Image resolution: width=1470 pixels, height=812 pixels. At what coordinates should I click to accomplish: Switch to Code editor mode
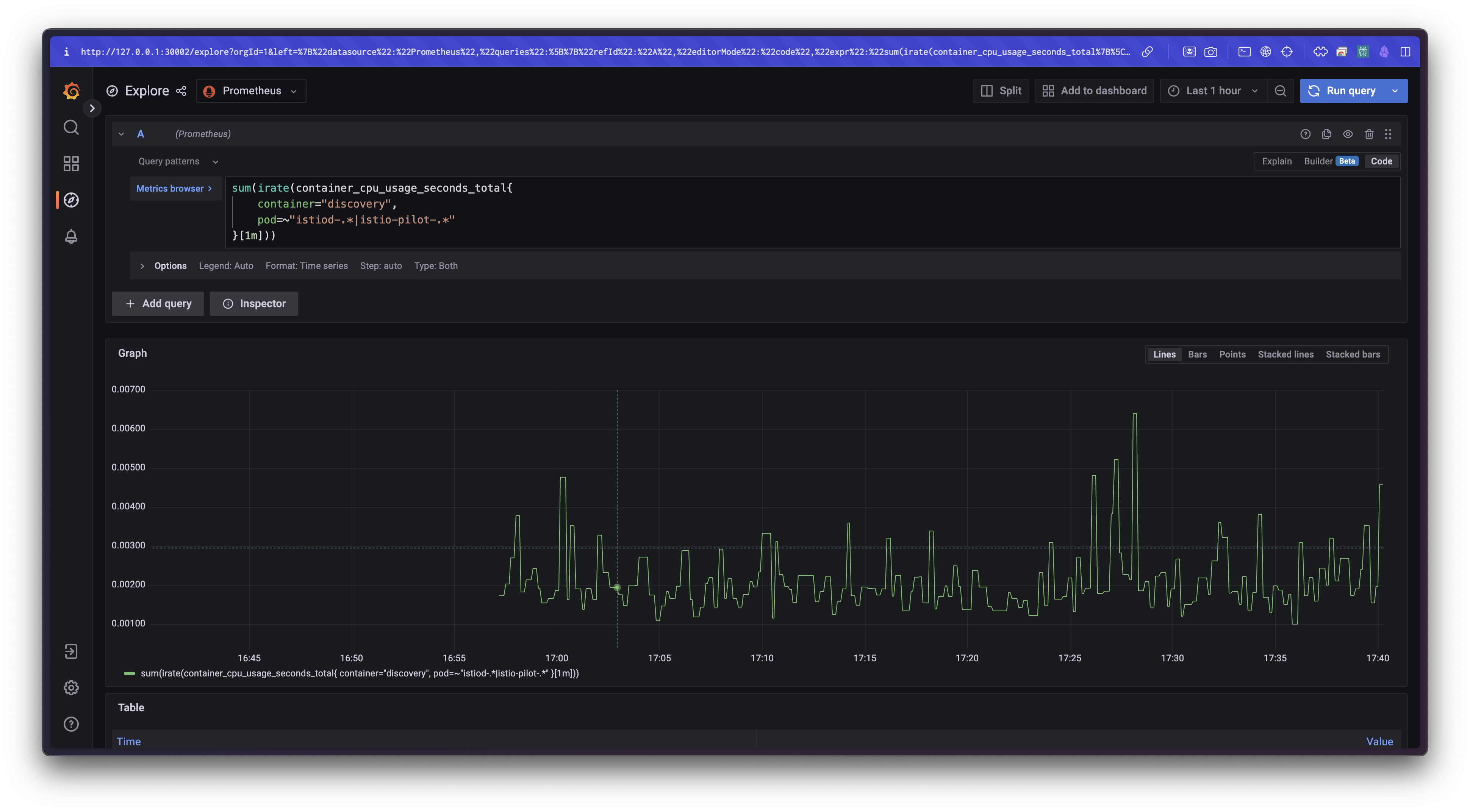click(1381, 161)
